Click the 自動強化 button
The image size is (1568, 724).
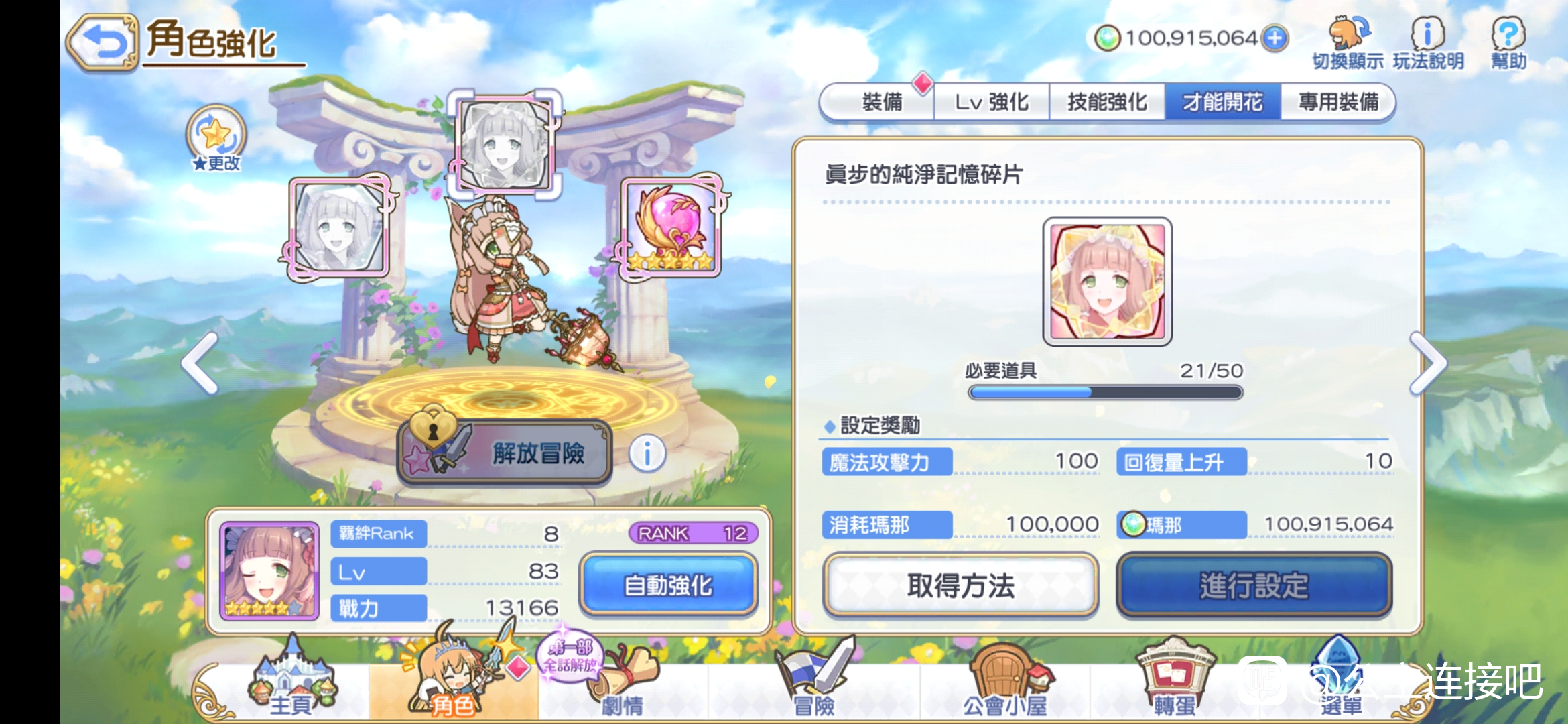click(669, 585)
